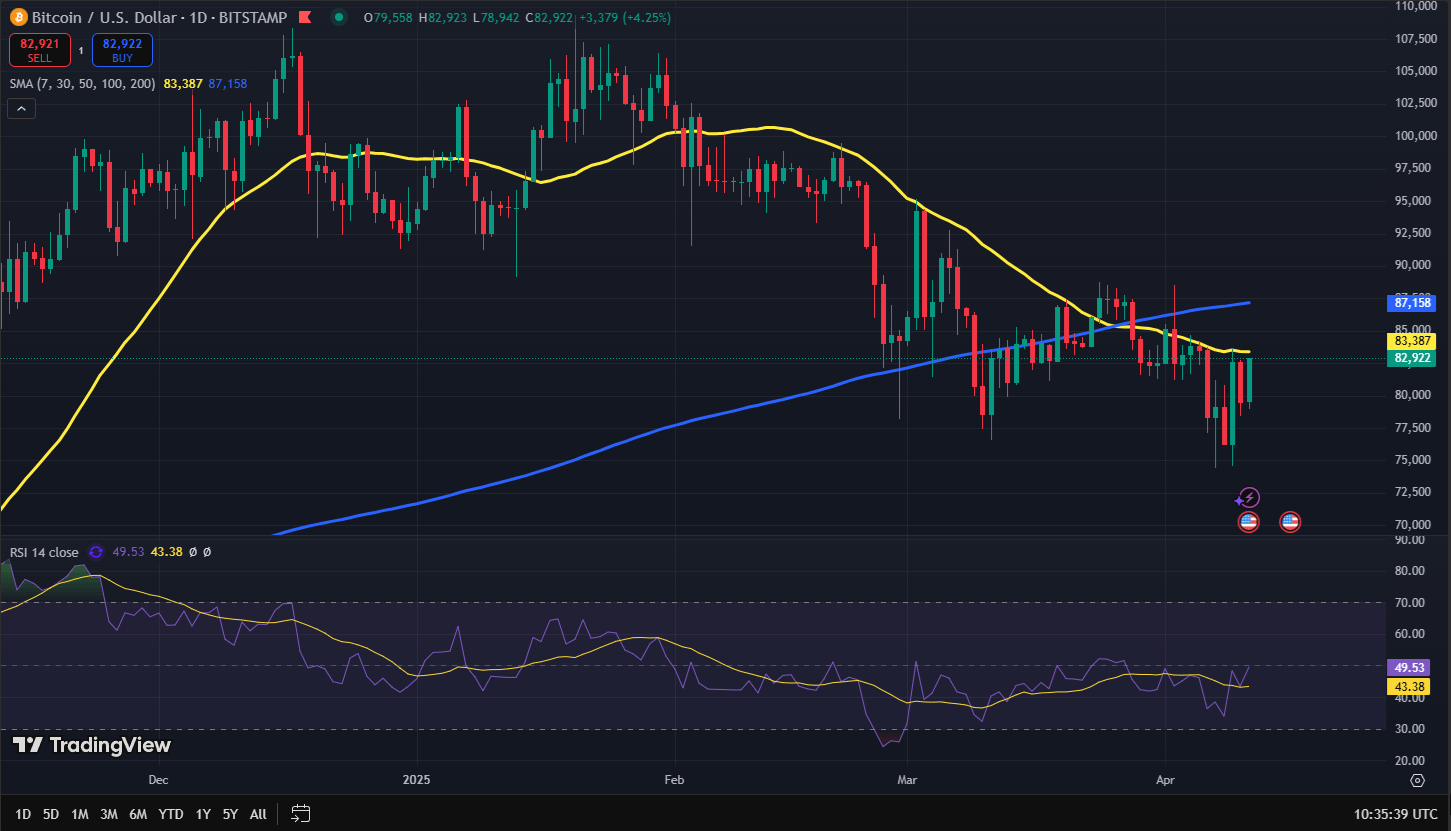1451x831 pixels.
Task: Toggle the green market status indicator
Action: point(340,17)
